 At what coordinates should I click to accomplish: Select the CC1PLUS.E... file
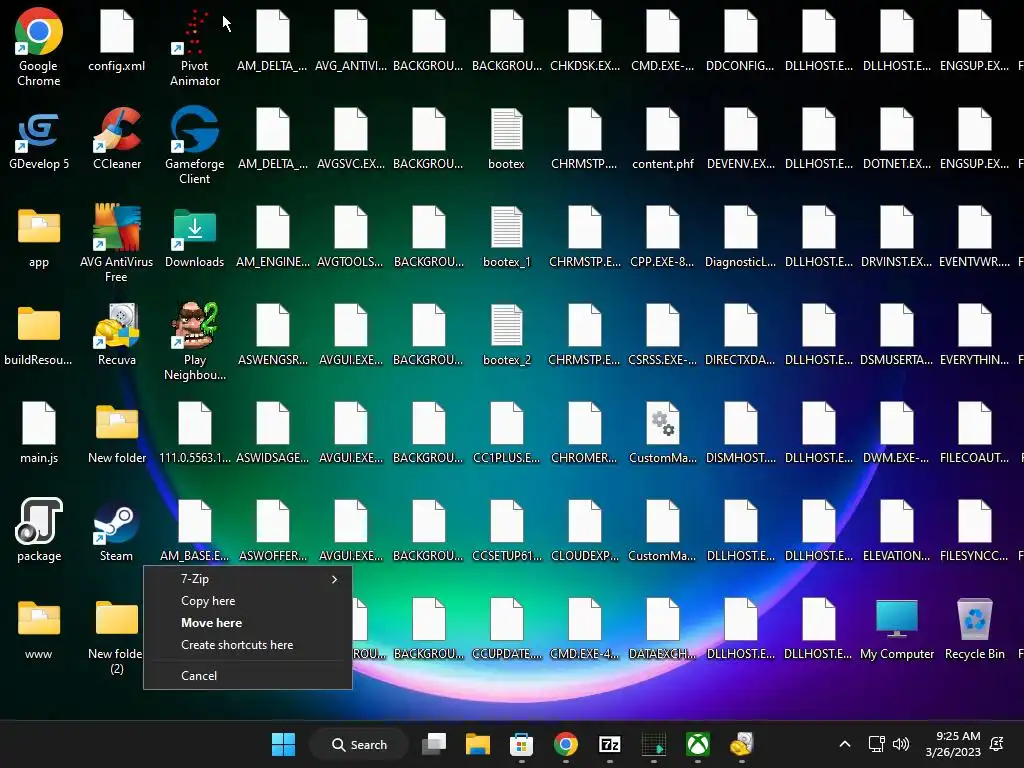506,432
